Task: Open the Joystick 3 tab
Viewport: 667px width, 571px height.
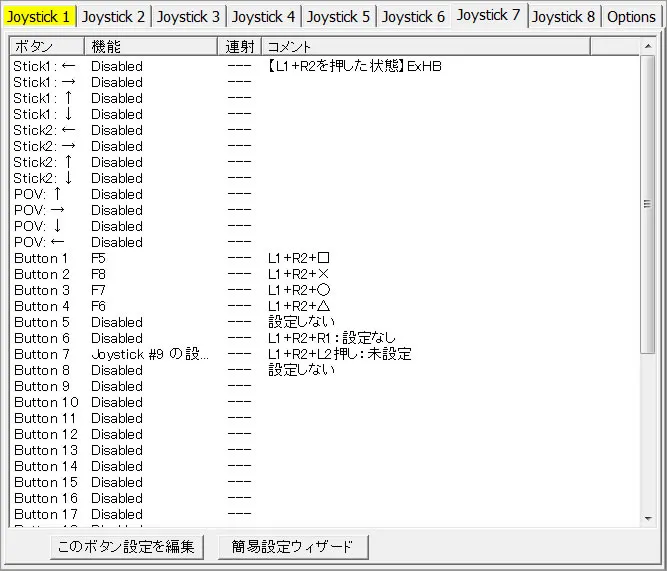Action: click(188, 17)
